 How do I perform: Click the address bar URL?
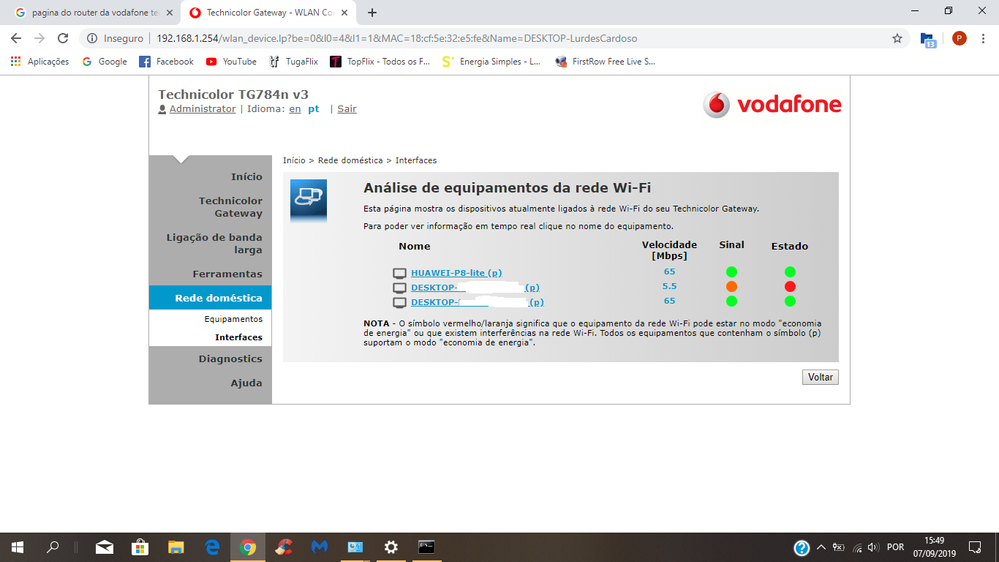(x=396, y=38)
